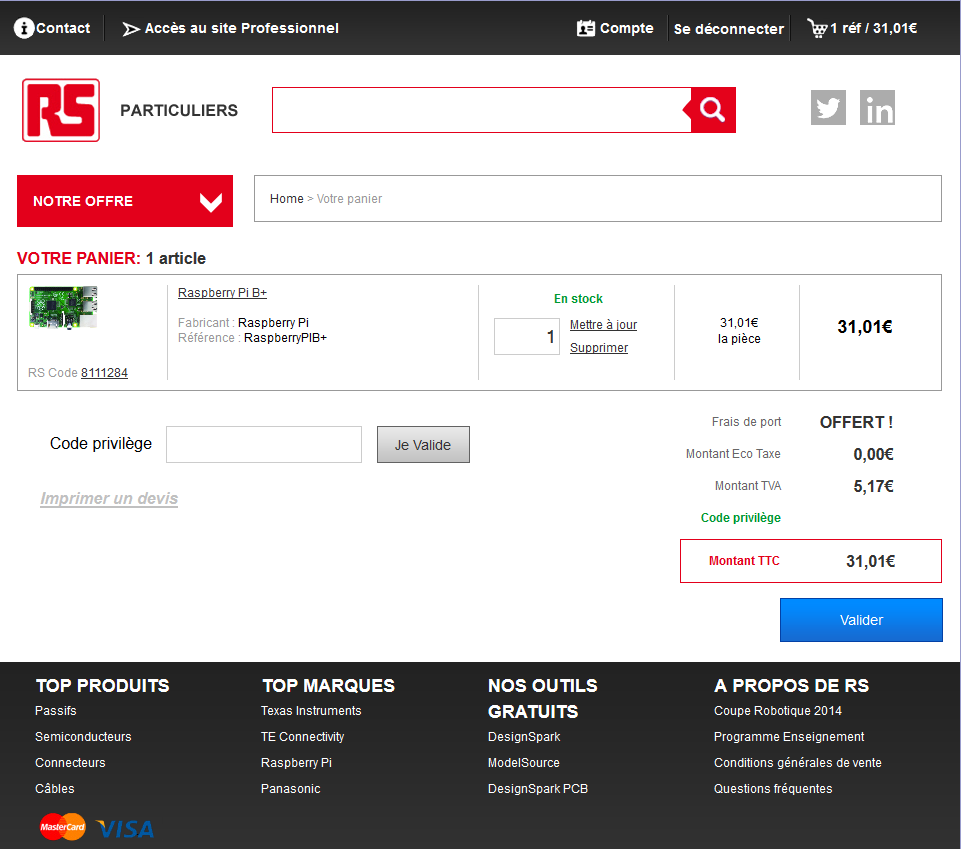Click the OFFERT ! shipping value
The image size is (961, 849).
[856, 422]
